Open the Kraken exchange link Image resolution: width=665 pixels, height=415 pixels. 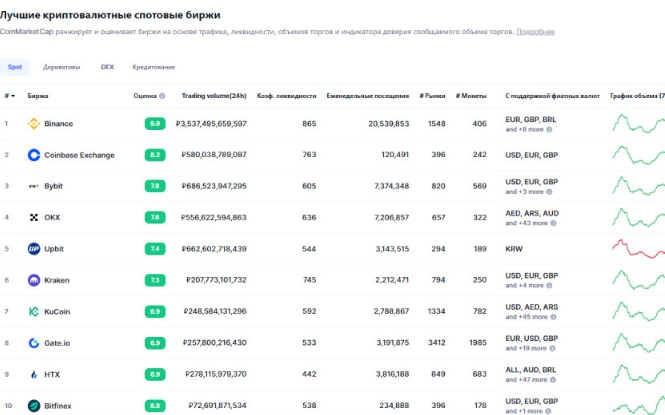(57, 280)
